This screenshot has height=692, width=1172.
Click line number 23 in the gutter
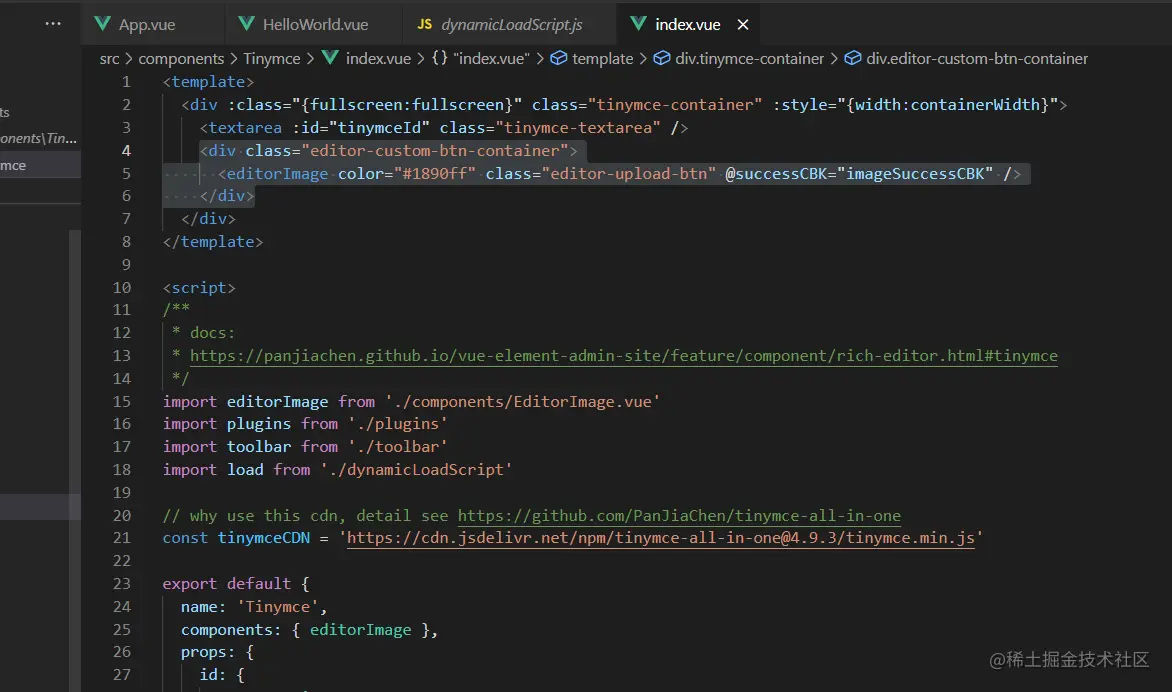coord(122,584)
